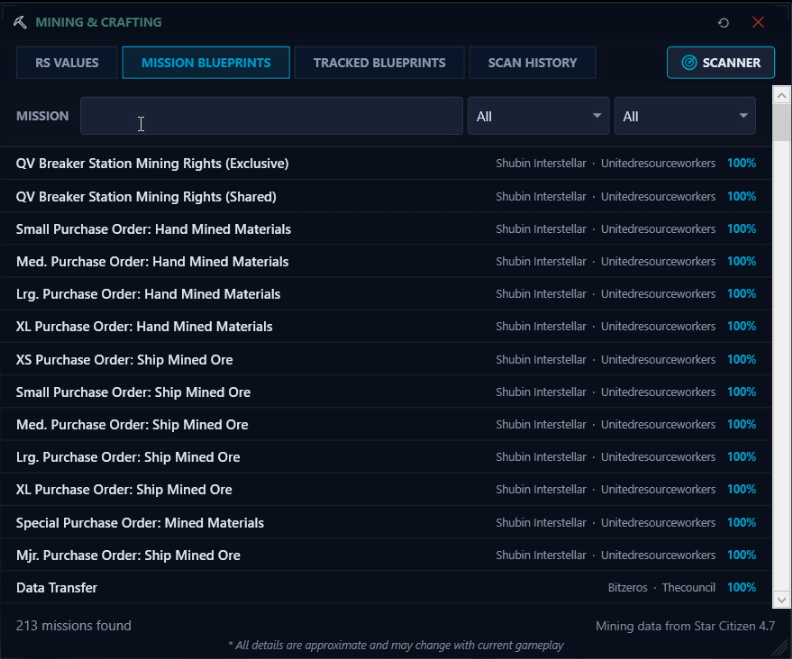
Task: Select QV Breaker Station Mining Rights (Shared)
Action: click(x=386, y=196)
